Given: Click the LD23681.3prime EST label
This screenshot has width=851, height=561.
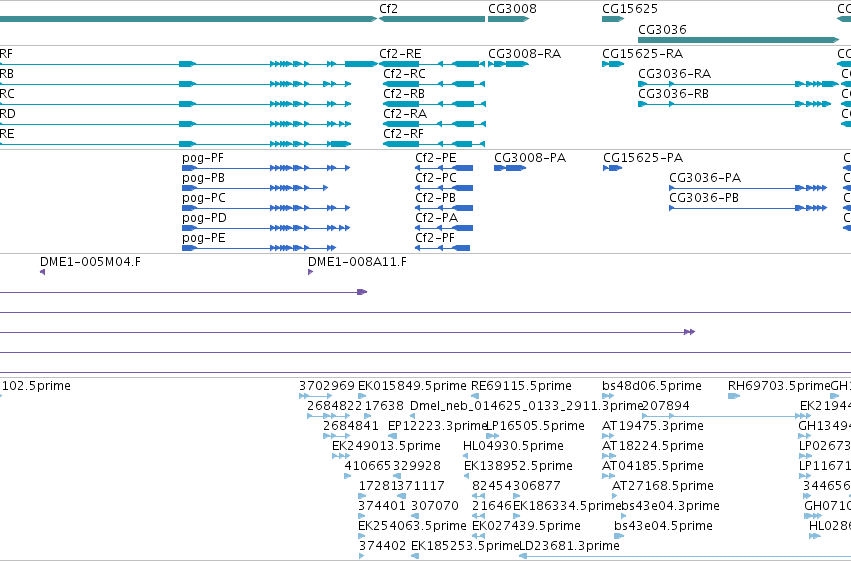Looking at the screenshot, I should click(569, 546).
